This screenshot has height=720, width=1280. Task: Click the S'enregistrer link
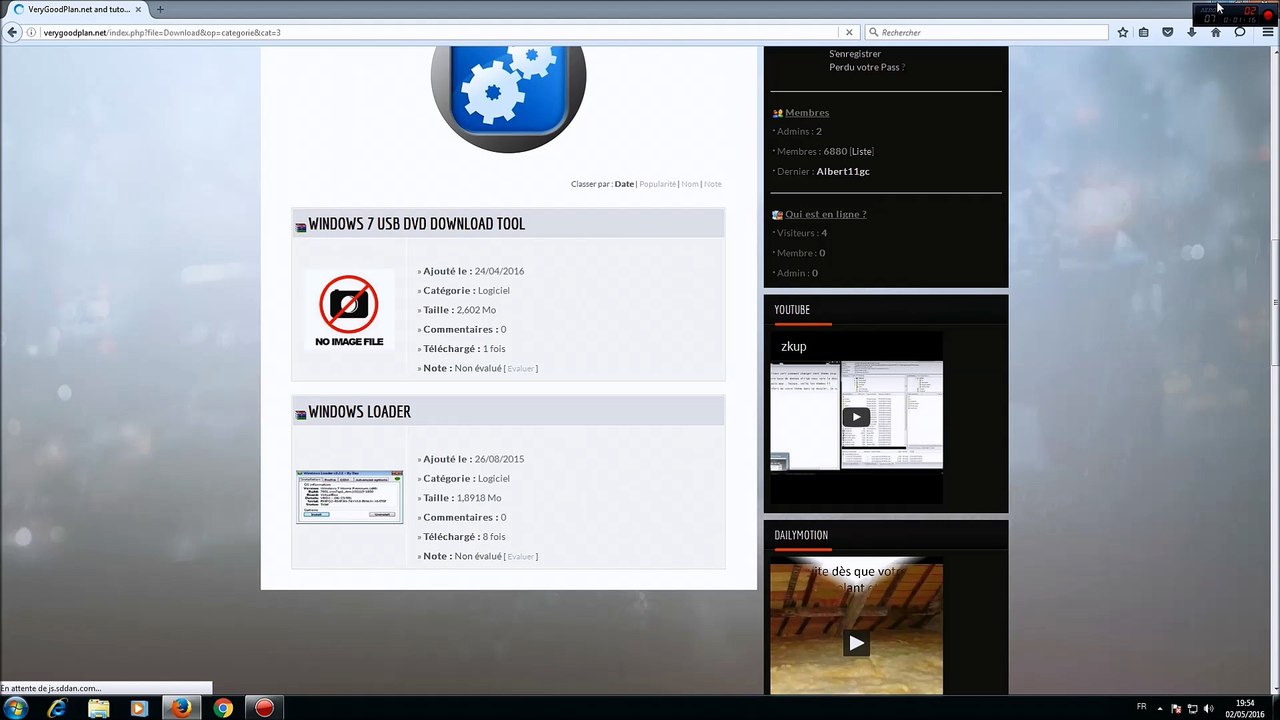[x=855, y=54]
